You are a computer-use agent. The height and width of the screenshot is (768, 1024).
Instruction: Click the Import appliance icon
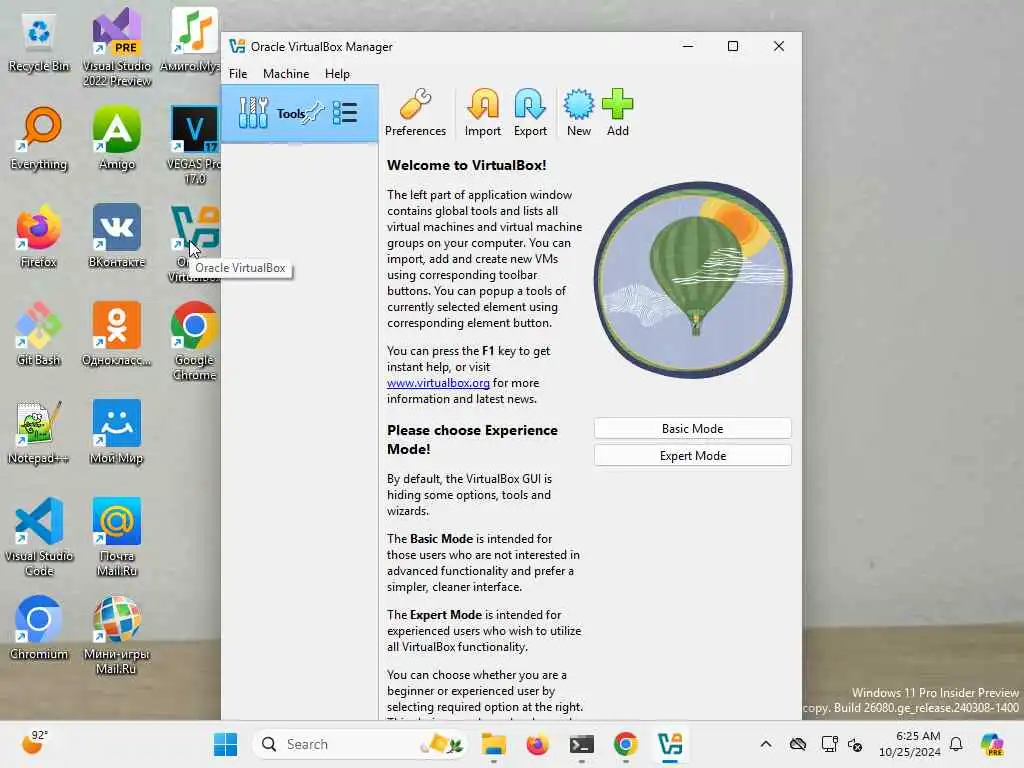(x=483, y=112)
